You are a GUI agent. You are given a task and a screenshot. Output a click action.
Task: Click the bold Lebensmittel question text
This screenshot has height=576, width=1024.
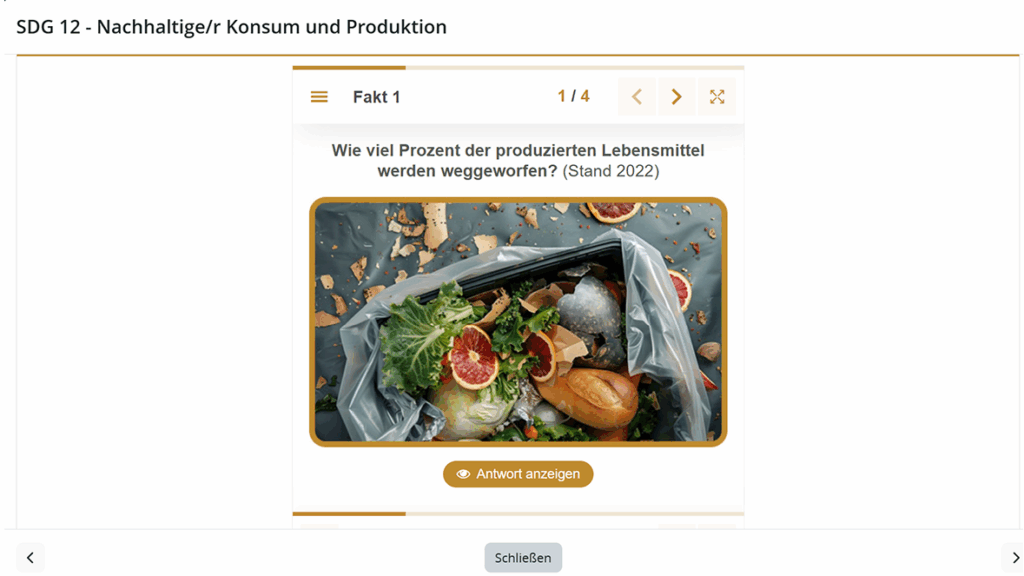518,151
